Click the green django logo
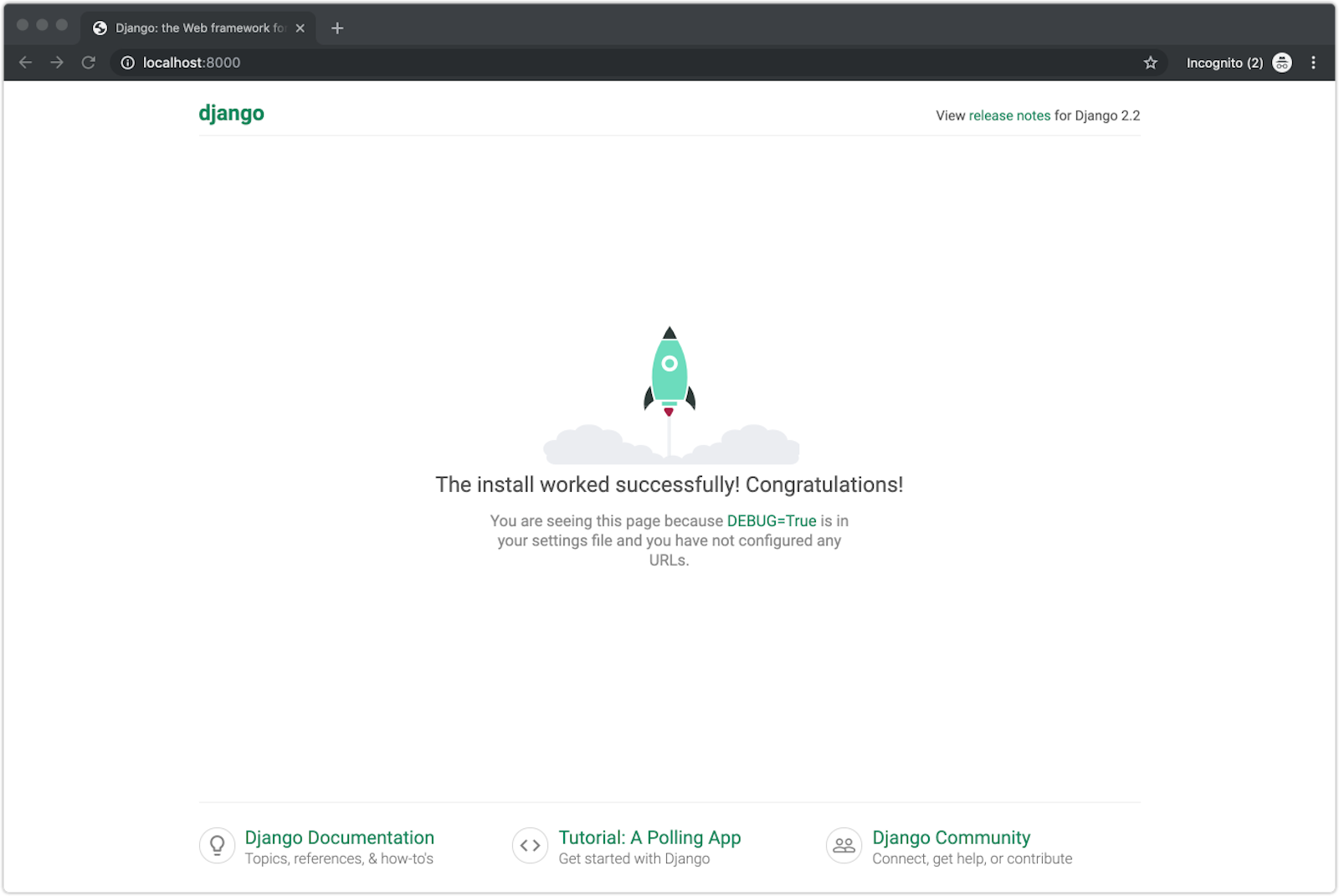Image resolution: width=1339 pixels, height=896 pixels. 231,113
